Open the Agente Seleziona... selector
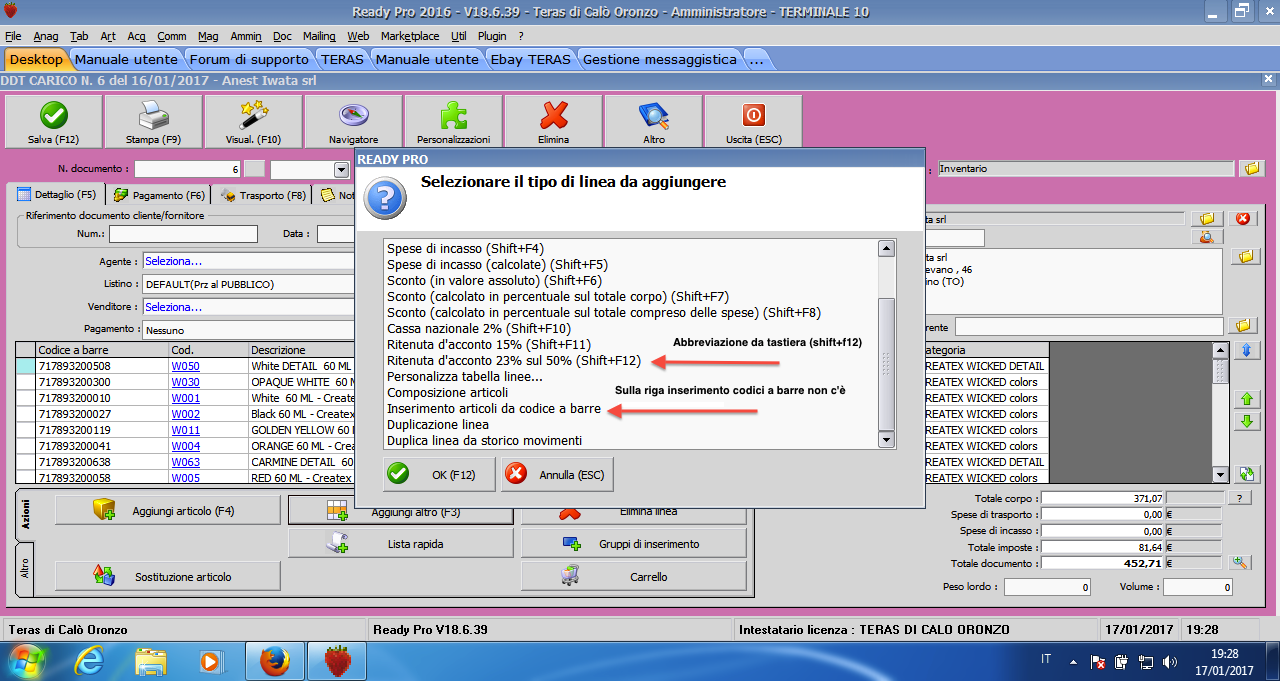1280x681 pixels. click(x=249, y=261)
